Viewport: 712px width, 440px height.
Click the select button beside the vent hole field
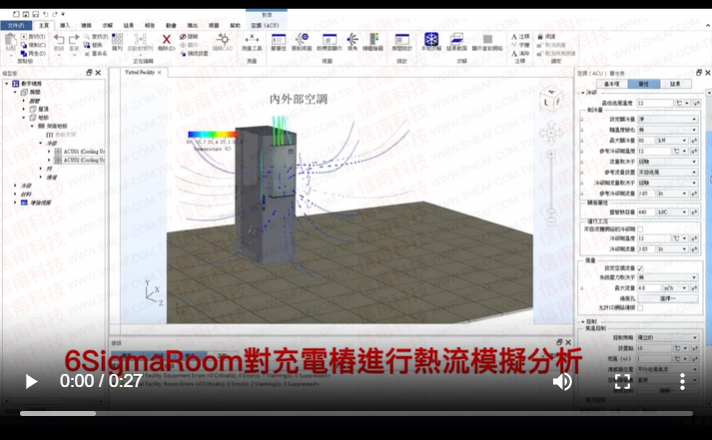click(x=668, y=298)
